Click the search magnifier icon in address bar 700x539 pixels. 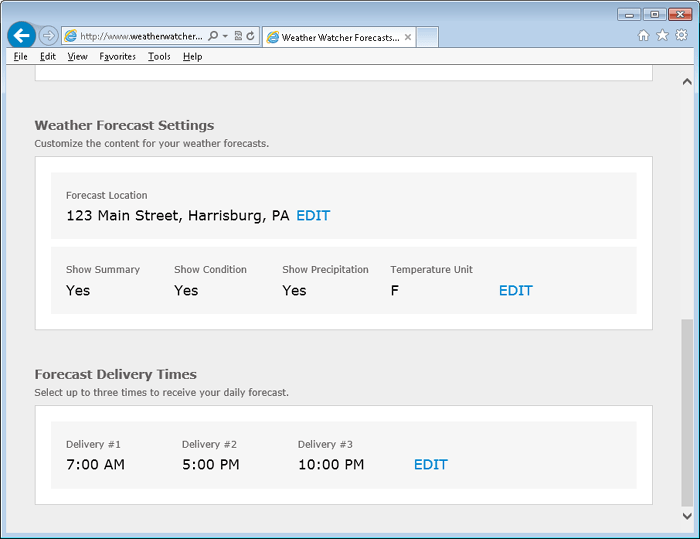[213, 36]
